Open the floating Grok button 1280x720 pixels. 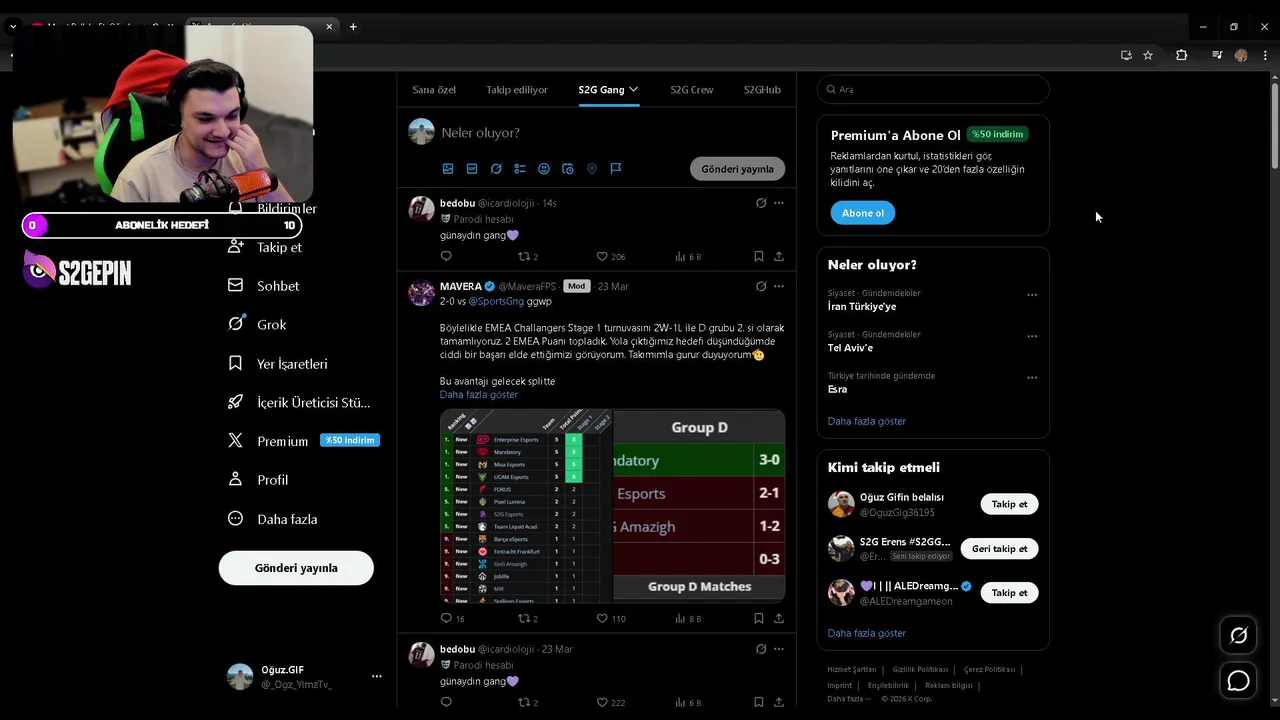[1238, 635]
